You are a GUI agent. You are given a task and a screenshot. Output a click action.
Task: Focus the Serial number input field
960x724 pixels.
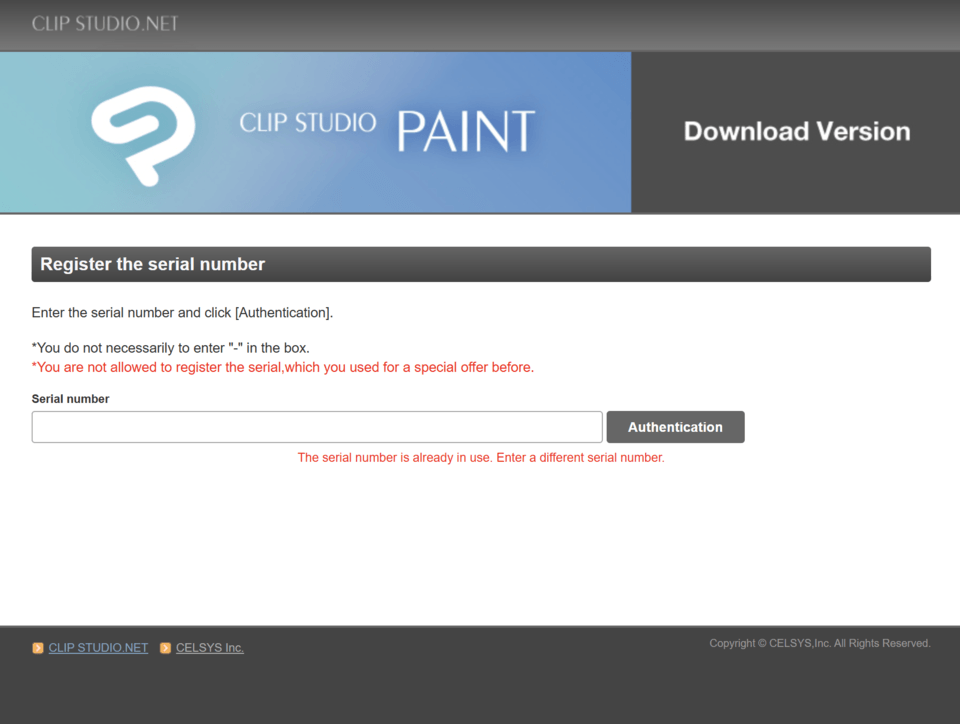click(x=317, y=427)
